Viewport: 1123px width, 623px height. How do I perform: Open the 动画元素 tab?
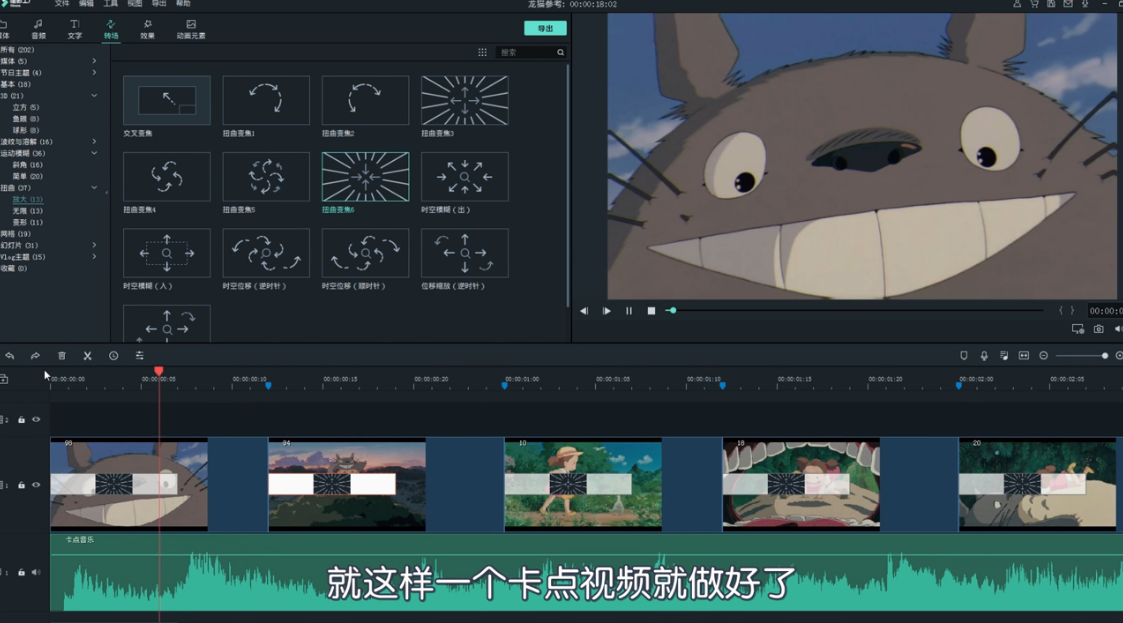[191, 29]
